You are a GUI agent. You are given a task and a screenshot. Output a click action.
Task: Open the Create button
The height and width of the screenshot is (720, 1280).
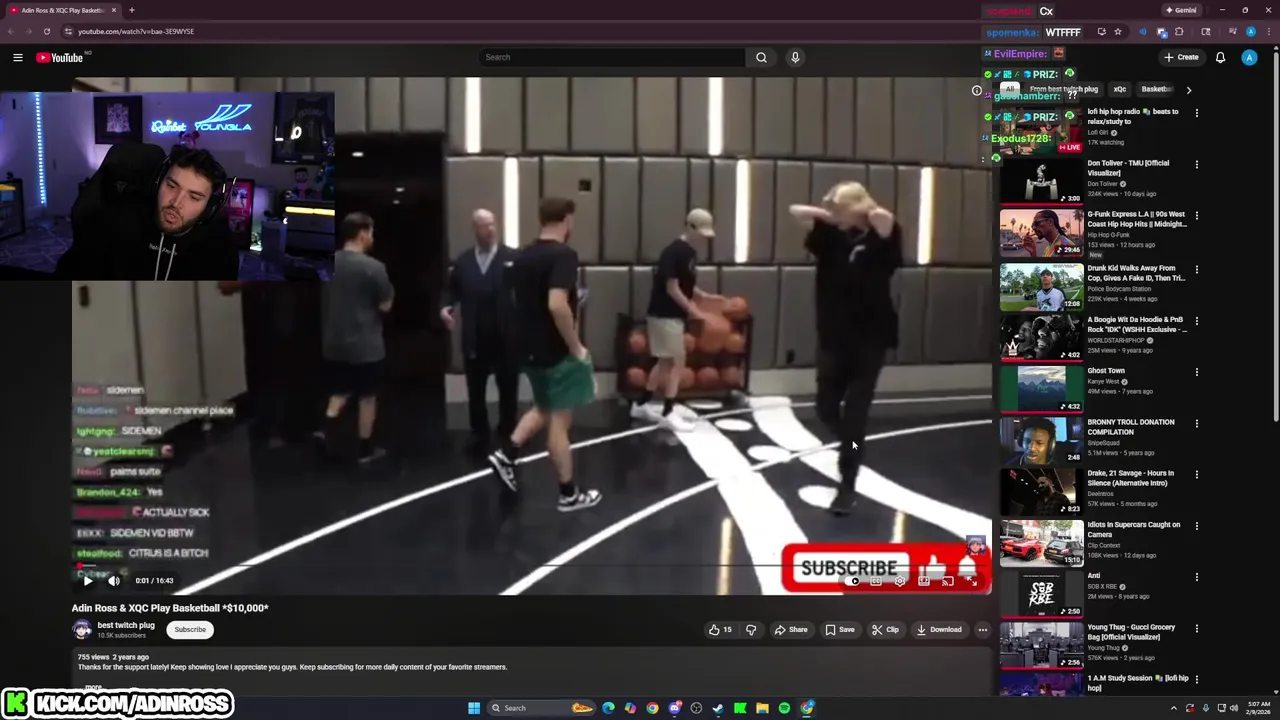pyautogui.click(x=1181, y=57)
